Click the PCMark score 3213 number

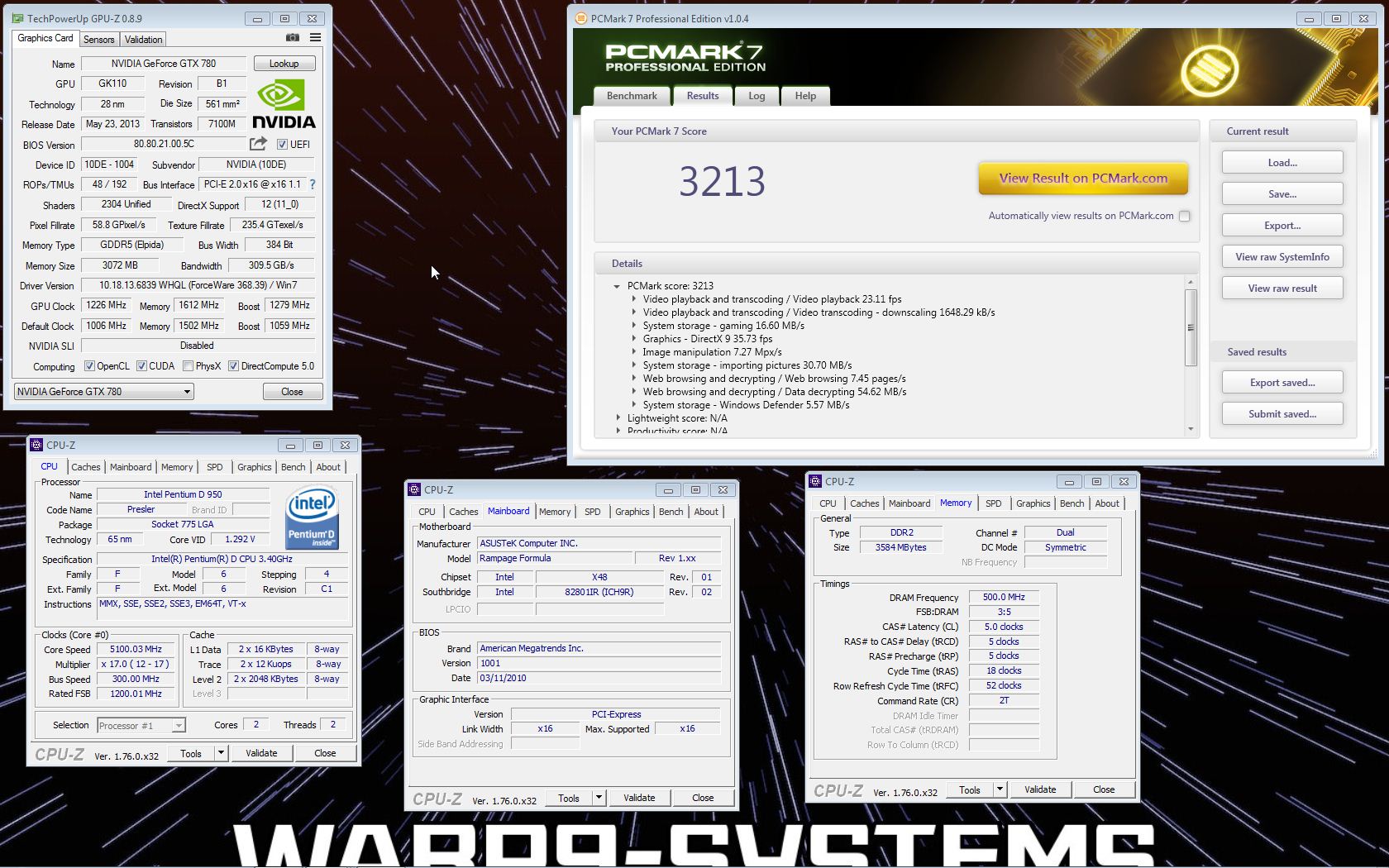coord(722,181)
